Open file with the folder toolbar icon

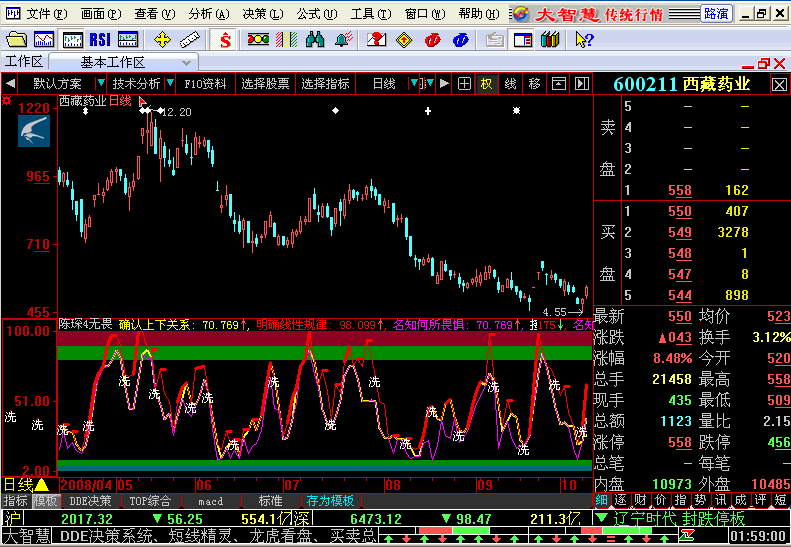17,39
